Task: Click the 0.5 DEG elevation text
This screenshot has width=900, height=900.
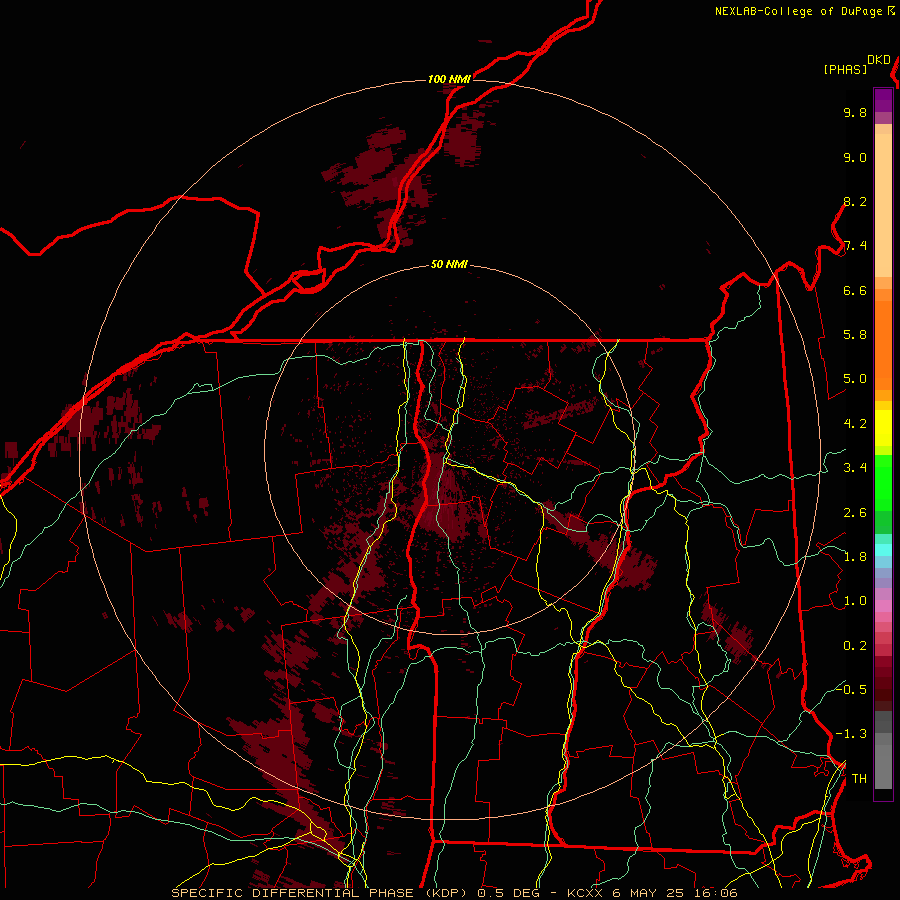Action: click(508, 893)
